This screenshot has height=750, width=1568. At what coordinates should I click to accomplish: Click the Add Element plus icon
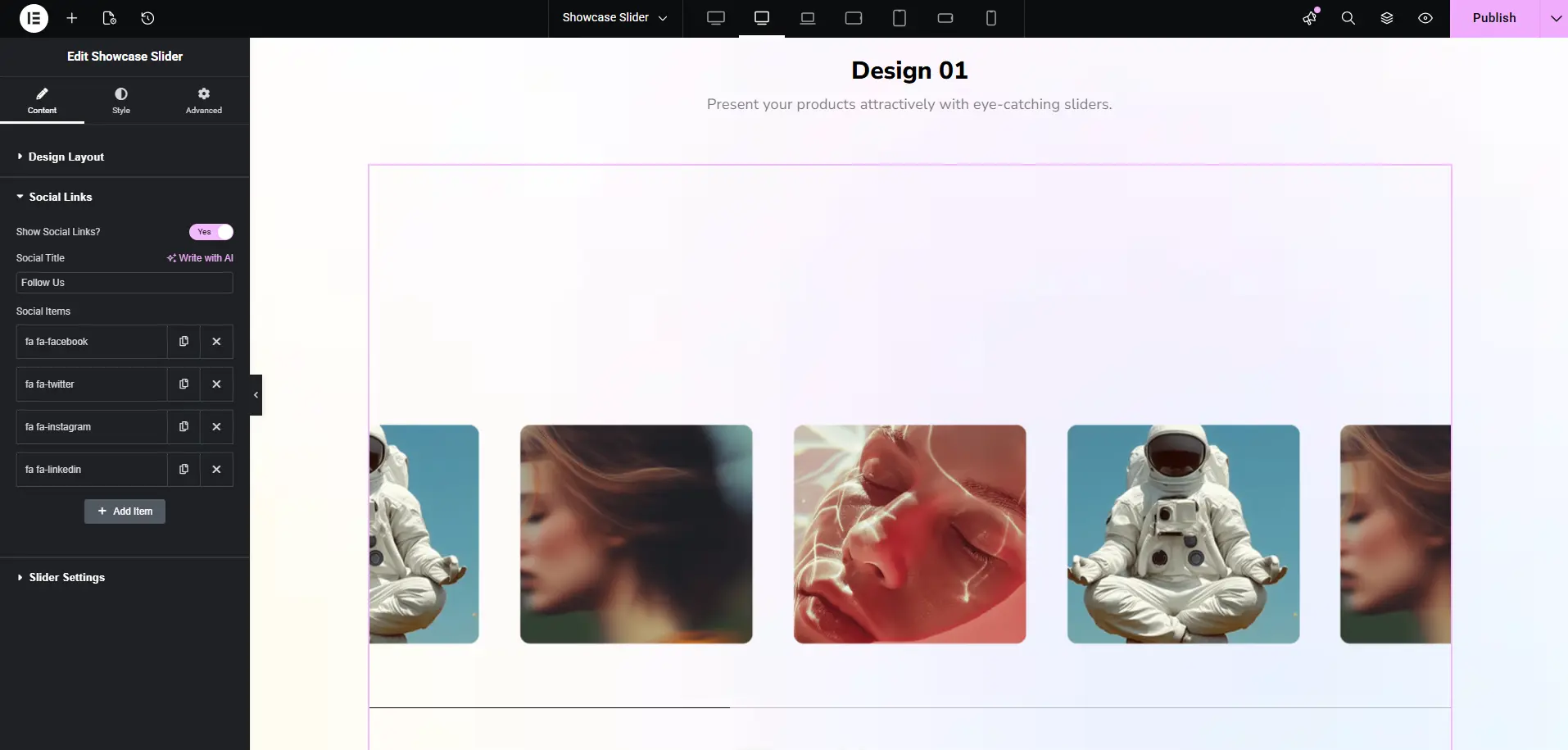pyautogui.click(x=72, y=18)
